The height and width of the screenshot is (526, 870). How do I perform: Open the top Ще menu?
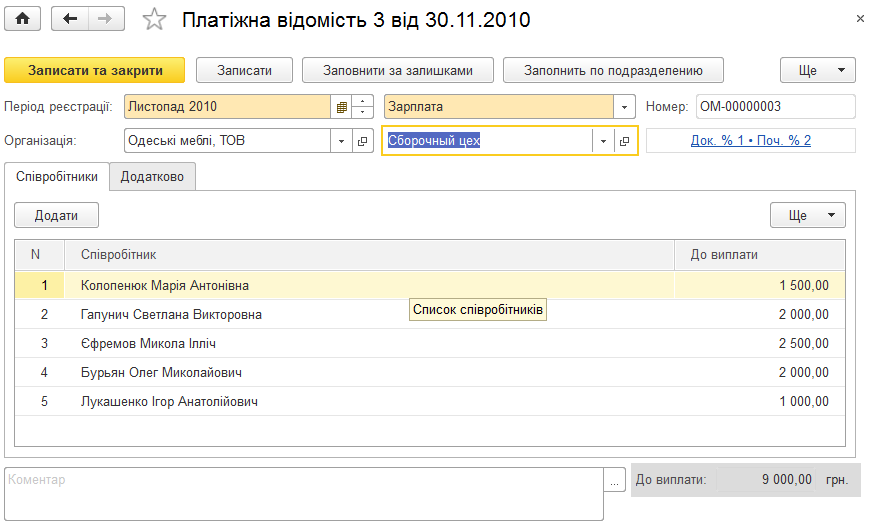[818, 70]
